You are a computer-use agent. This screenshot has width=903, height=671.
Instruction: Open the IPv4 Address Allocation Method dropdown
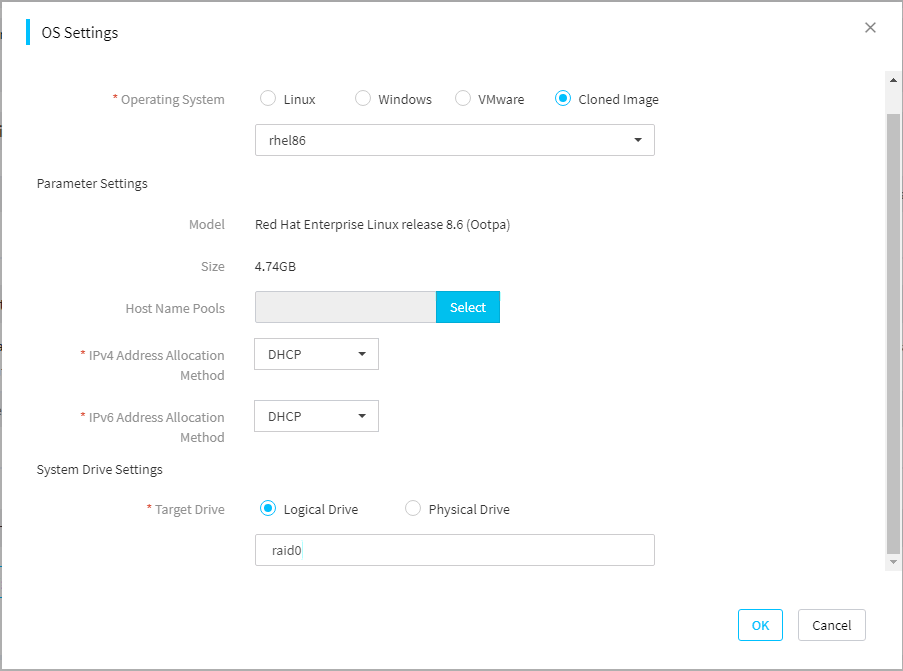pos(316,354)
